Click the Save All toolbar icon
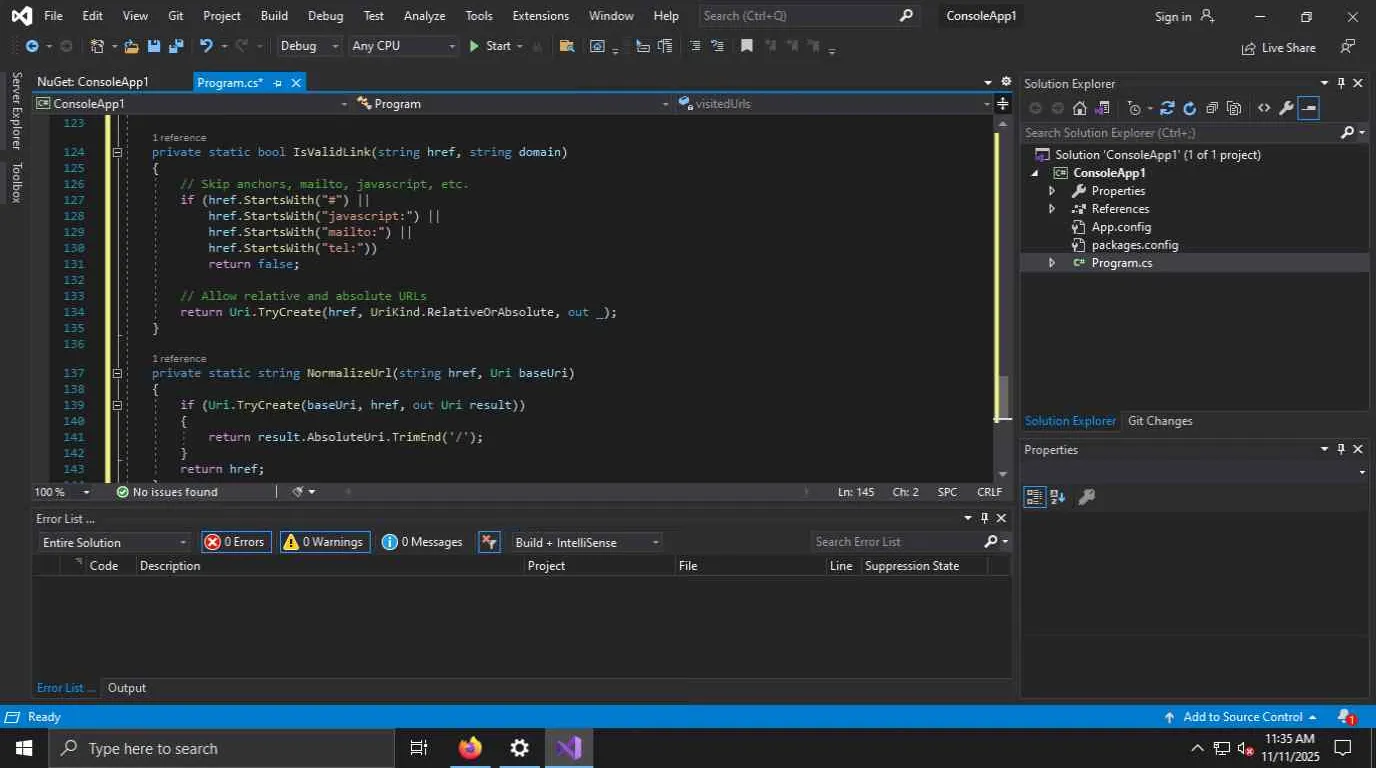 pyautogui.click(x=176, y=46)
